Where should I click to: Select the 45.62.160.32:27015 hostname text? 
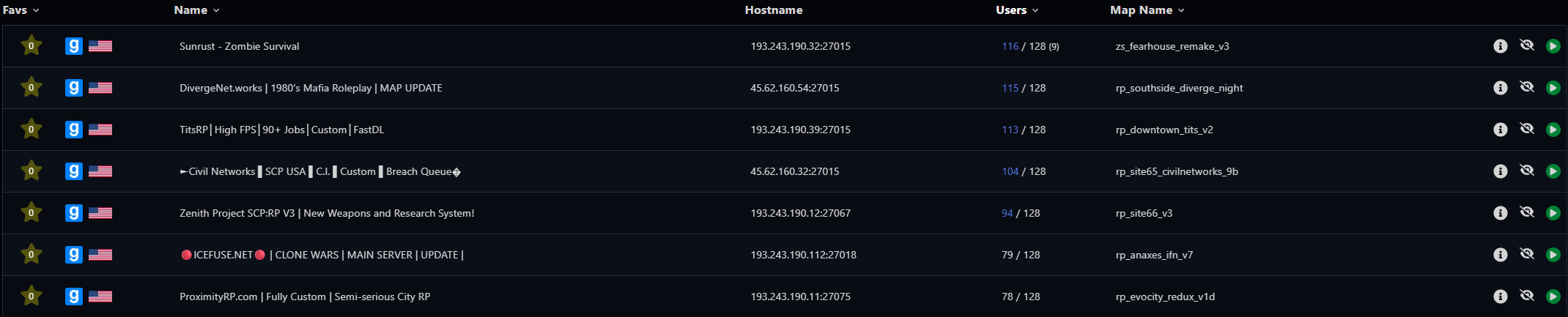click(794, 171)
